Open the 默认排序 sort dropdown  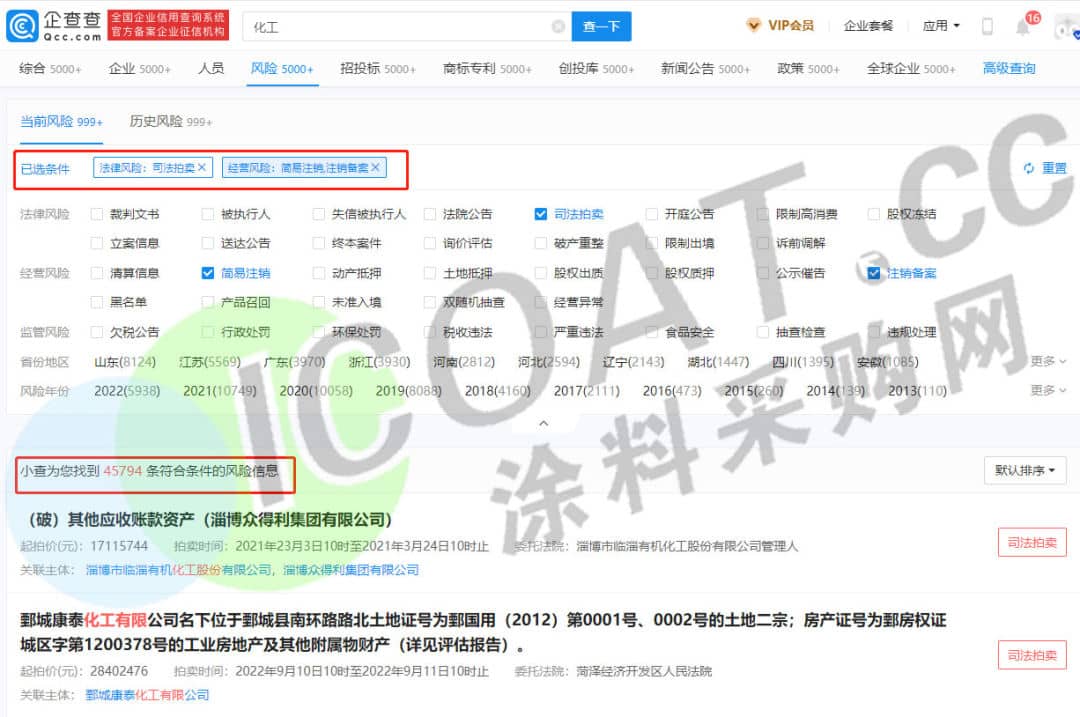(x=1024, y=470)
